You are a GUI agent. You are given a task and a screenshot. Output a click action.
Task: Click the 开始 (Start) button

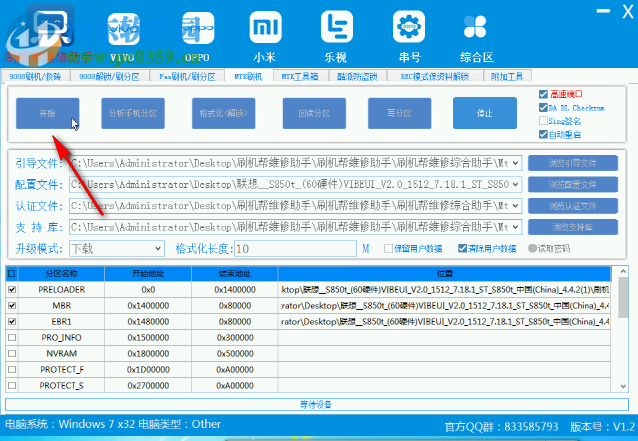48,113
